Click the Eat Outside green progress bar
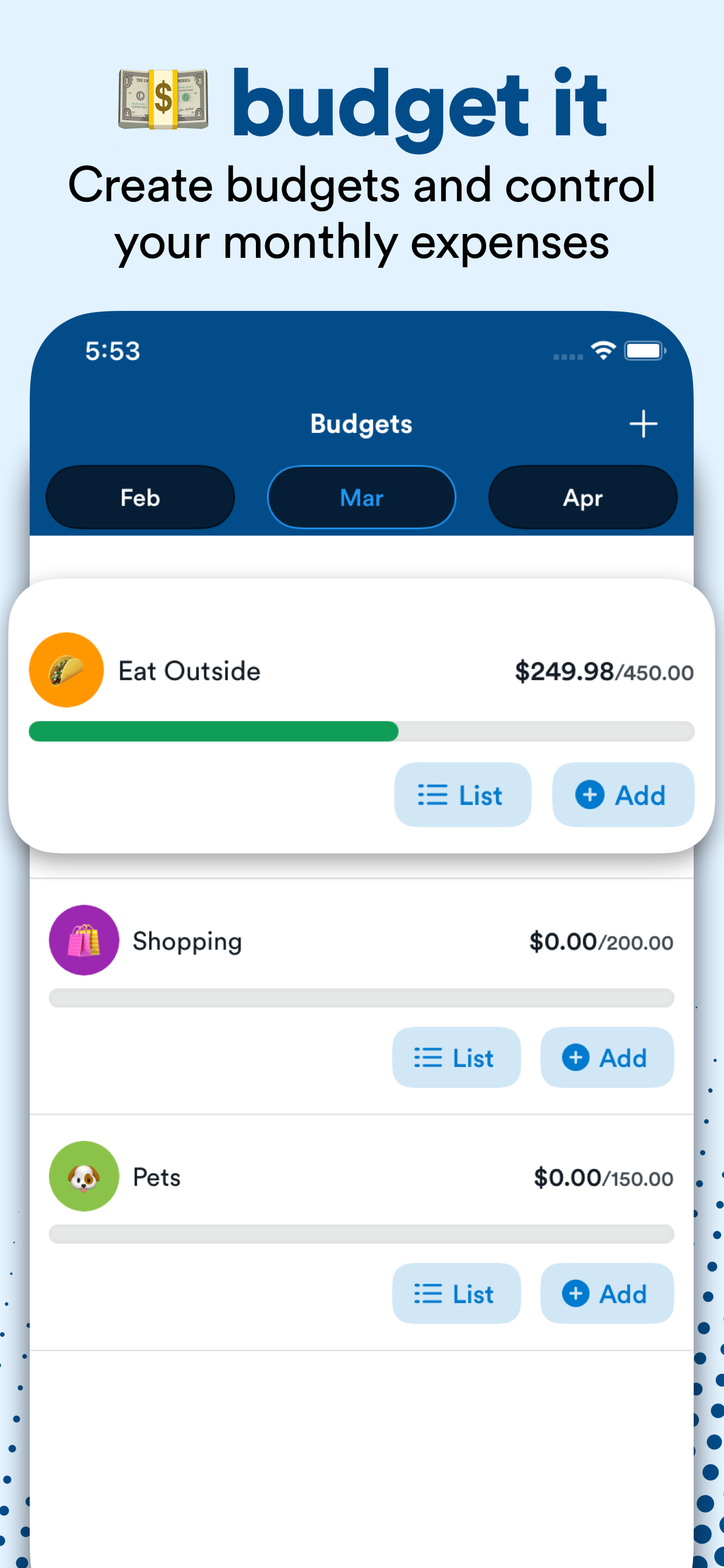Screen dimensions: 724x1568 pos(361,731)
